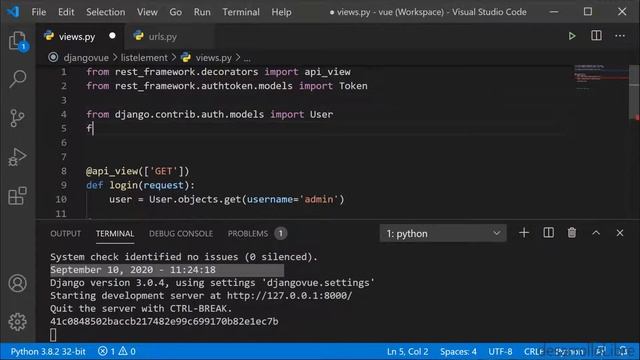The height and width of the screenshot is (360, 640).
Task: Run Python file with play button
Action: pyautogui.click(x=572, y=36)
